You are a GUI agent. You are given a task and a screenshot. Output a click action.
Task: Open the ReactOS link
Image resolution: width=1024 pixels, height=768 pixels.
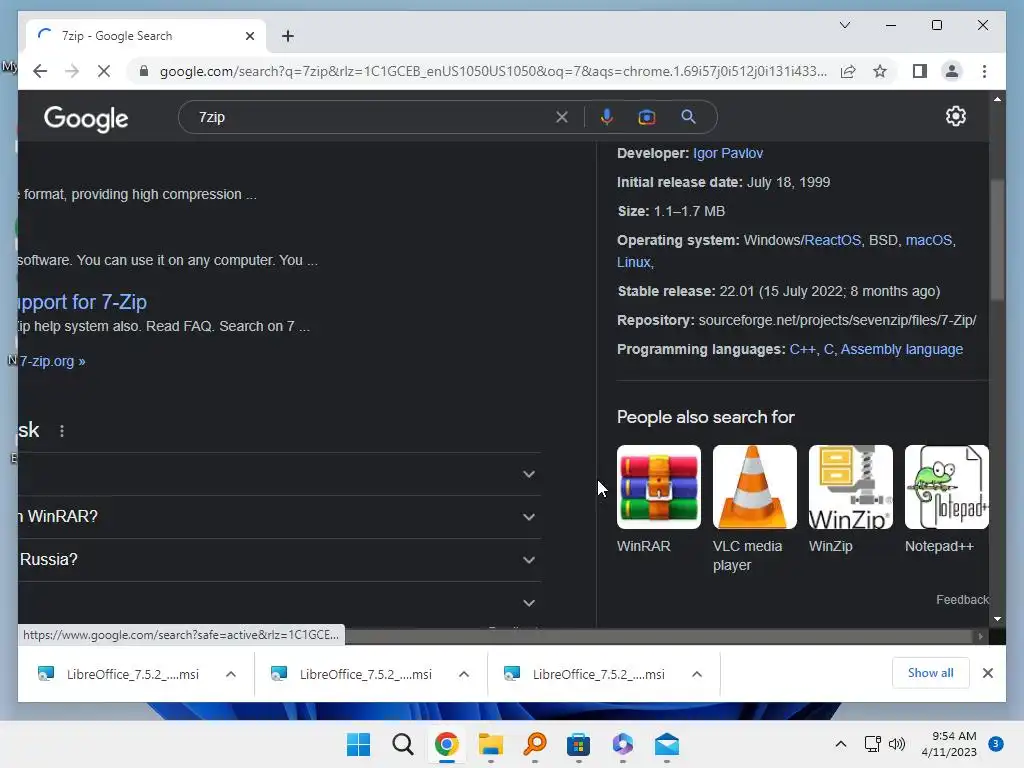(832, 240)
